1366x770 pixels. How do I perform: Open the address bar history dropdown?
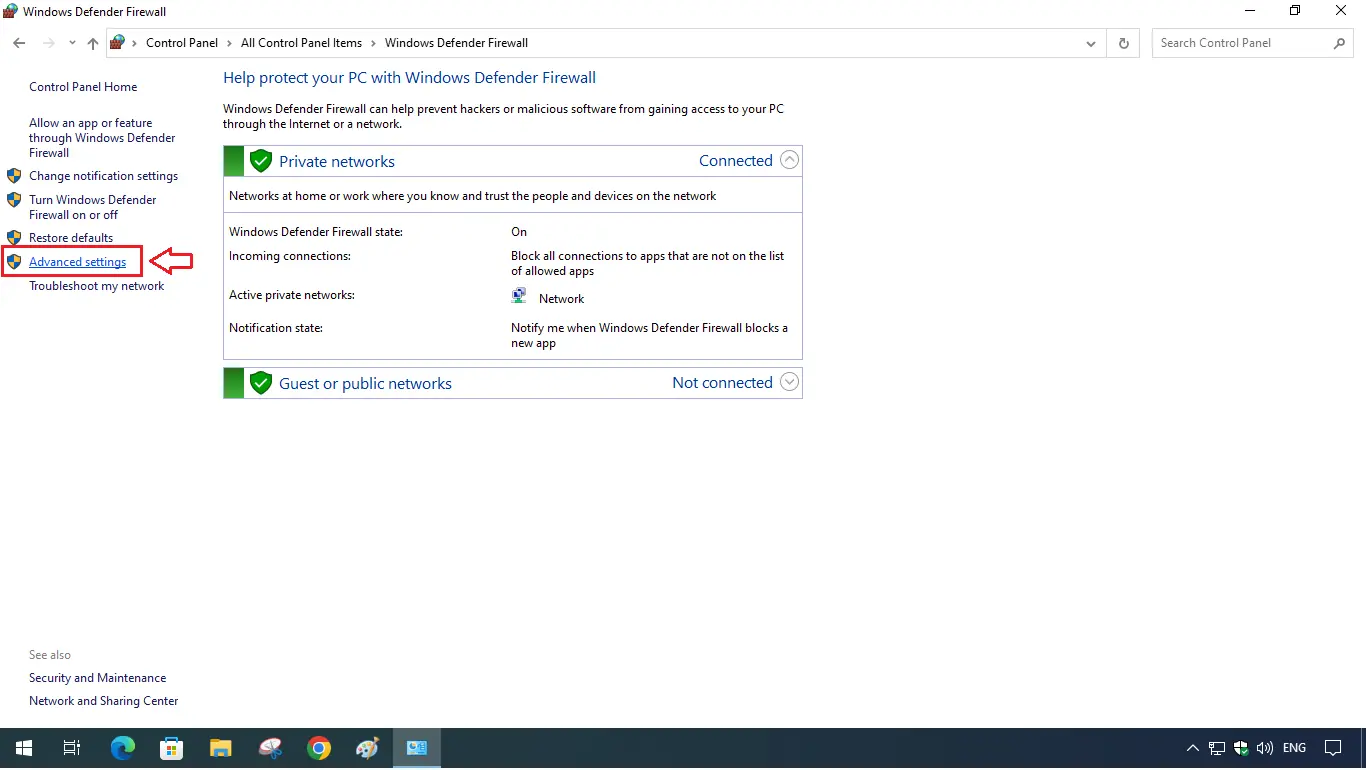1090,43
